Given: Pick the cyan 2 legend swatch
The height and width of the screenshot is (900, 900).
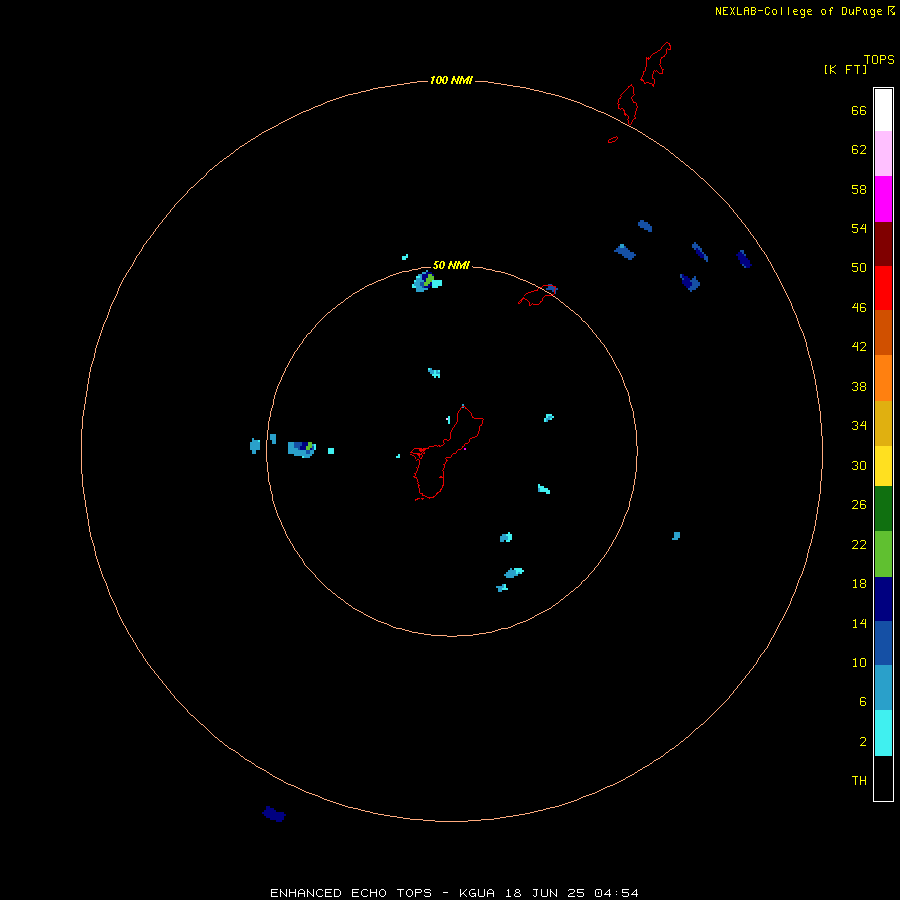Looking at the screenshot, I should [883, 733].
